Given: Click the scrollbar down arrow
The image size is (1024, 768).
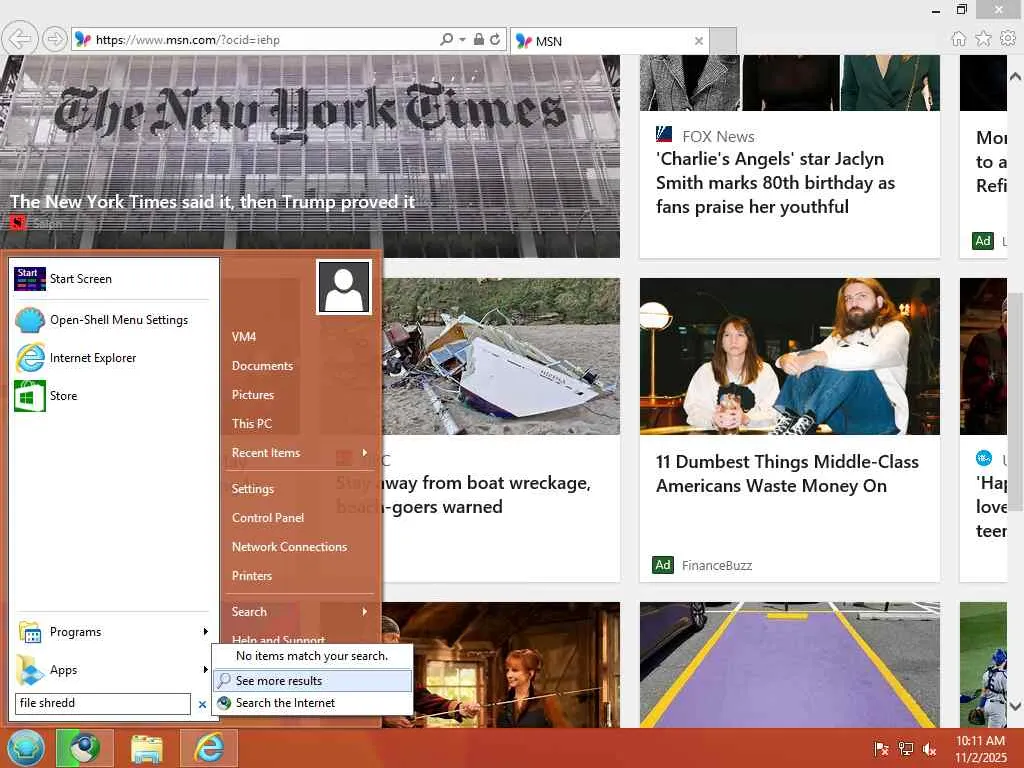Looking at the screenshot, I should coord(1016,705).
